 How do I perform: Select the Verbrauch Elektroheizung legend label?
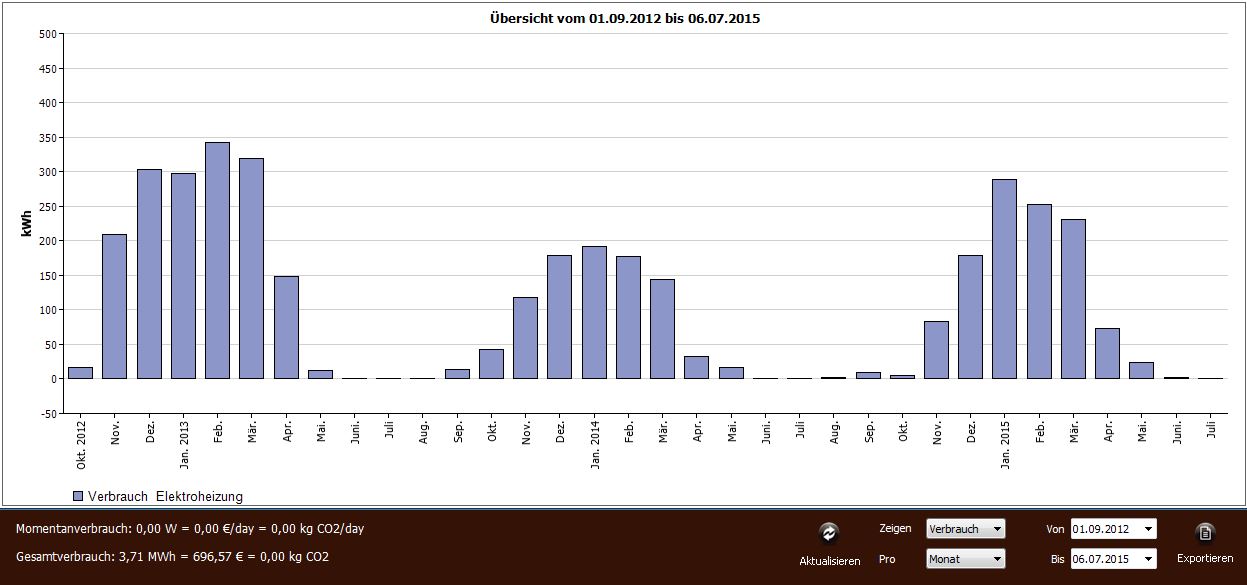click(165, 496)
